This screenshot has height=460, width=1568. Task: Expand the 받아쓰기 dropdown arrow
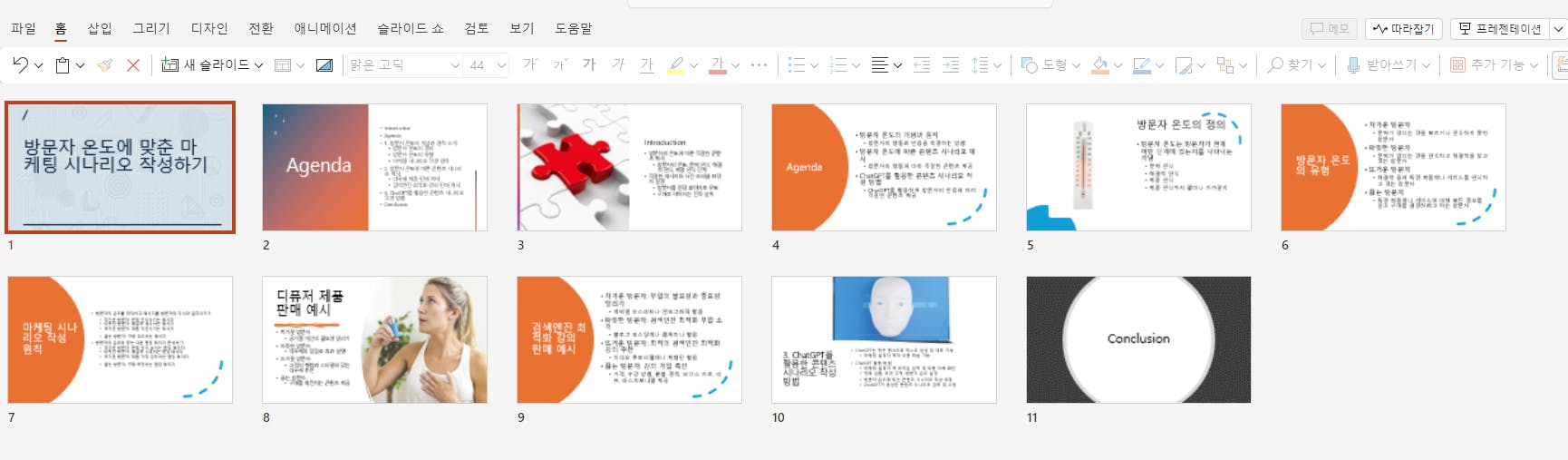pos(1426,65)
